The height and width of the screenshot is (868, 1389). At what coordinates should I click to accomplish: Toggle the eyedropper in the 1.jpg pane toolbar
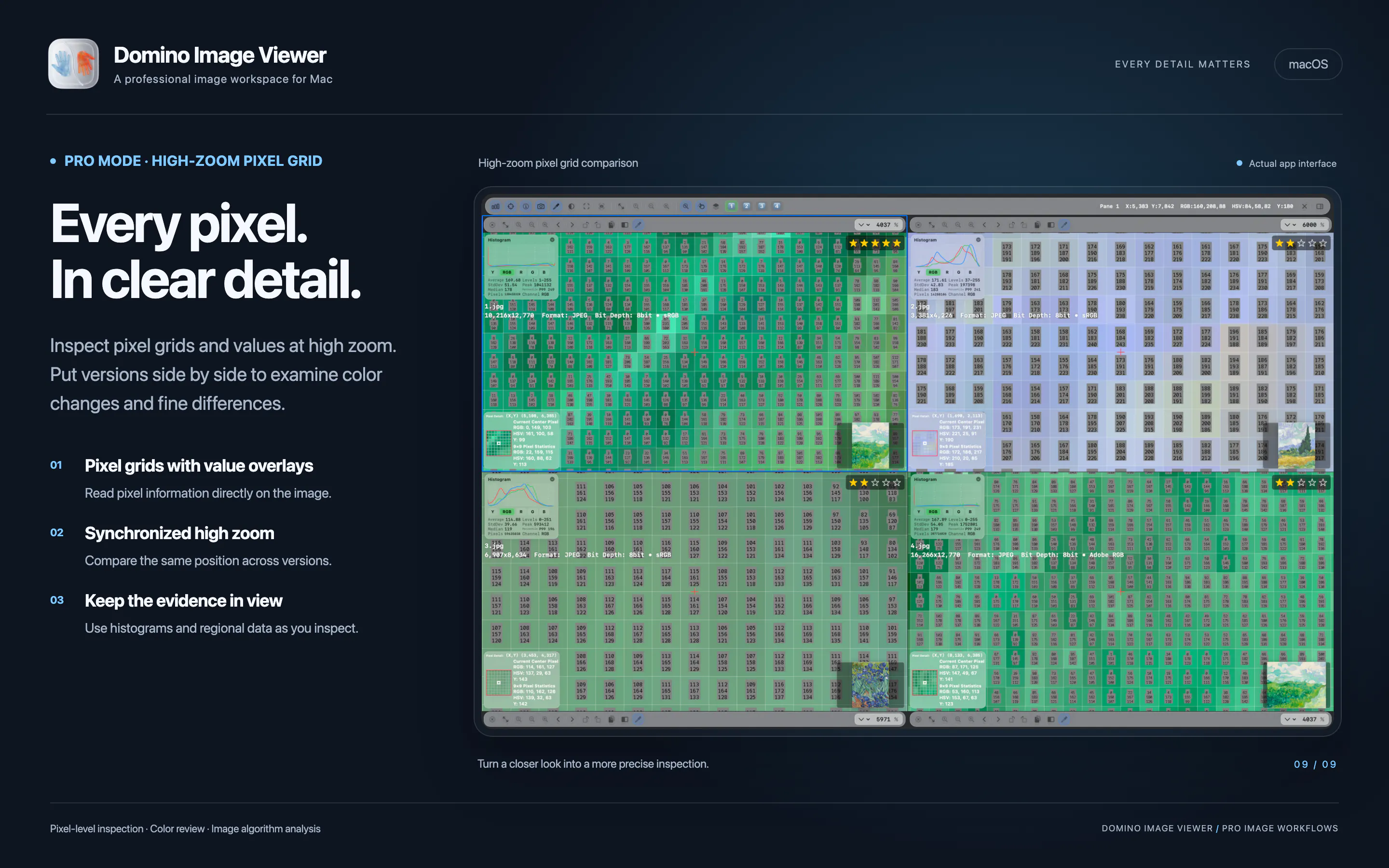(x=638, y=225)
